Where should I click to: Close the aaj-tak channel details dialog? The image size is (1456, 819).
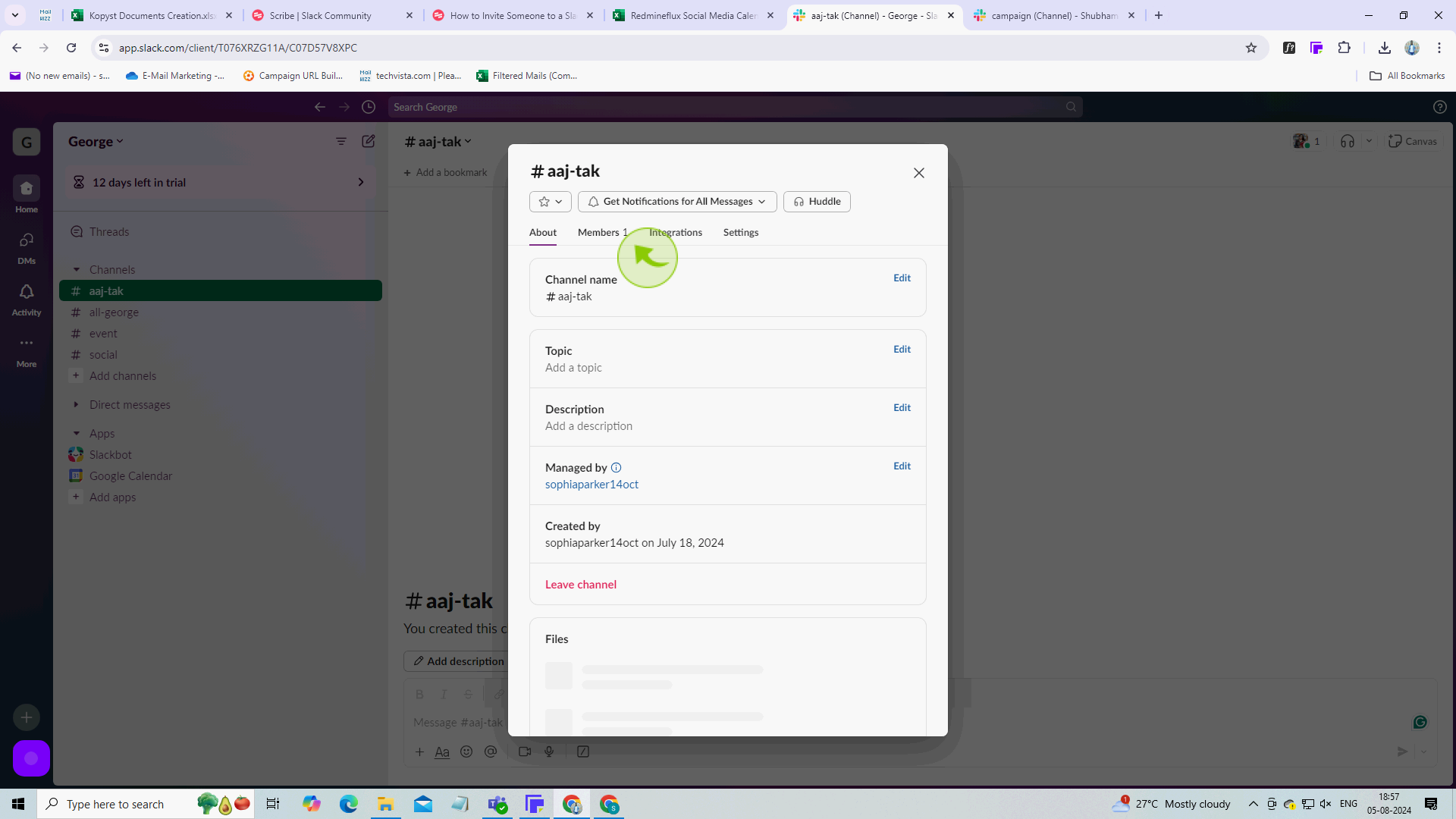point(918,173)
